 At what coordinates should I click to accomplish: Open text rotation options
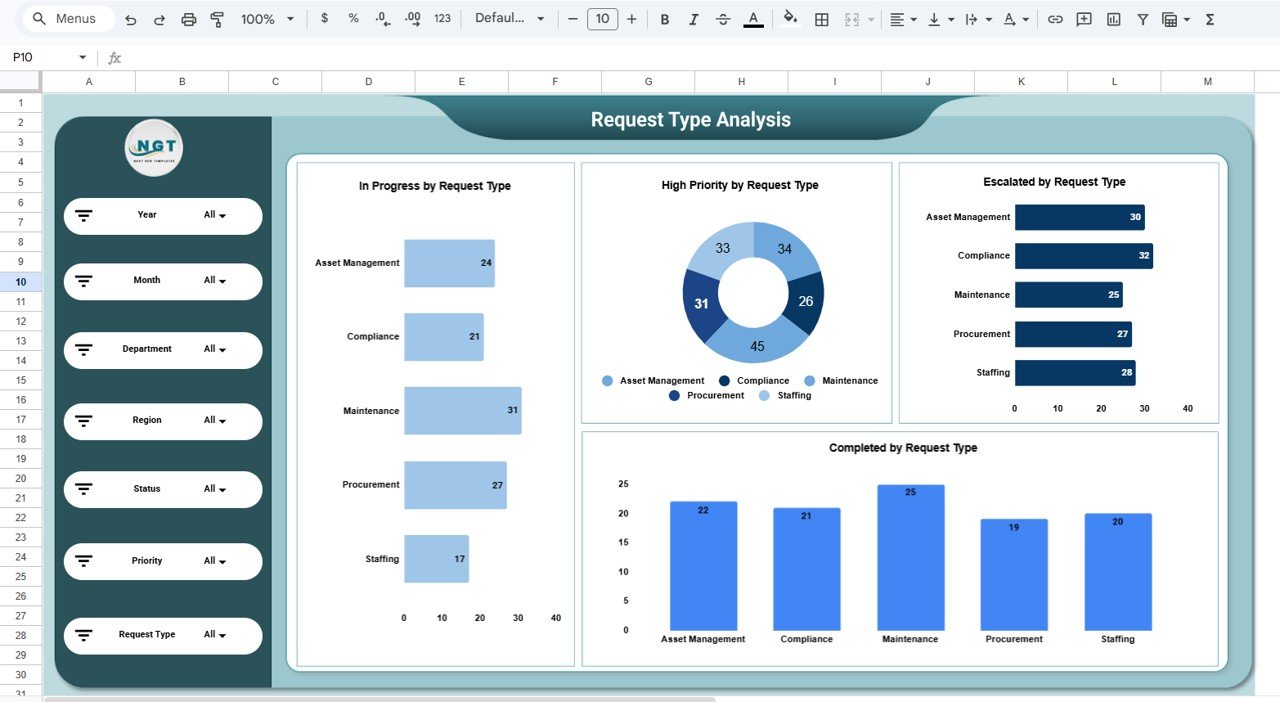click(x=1016, y=19)
